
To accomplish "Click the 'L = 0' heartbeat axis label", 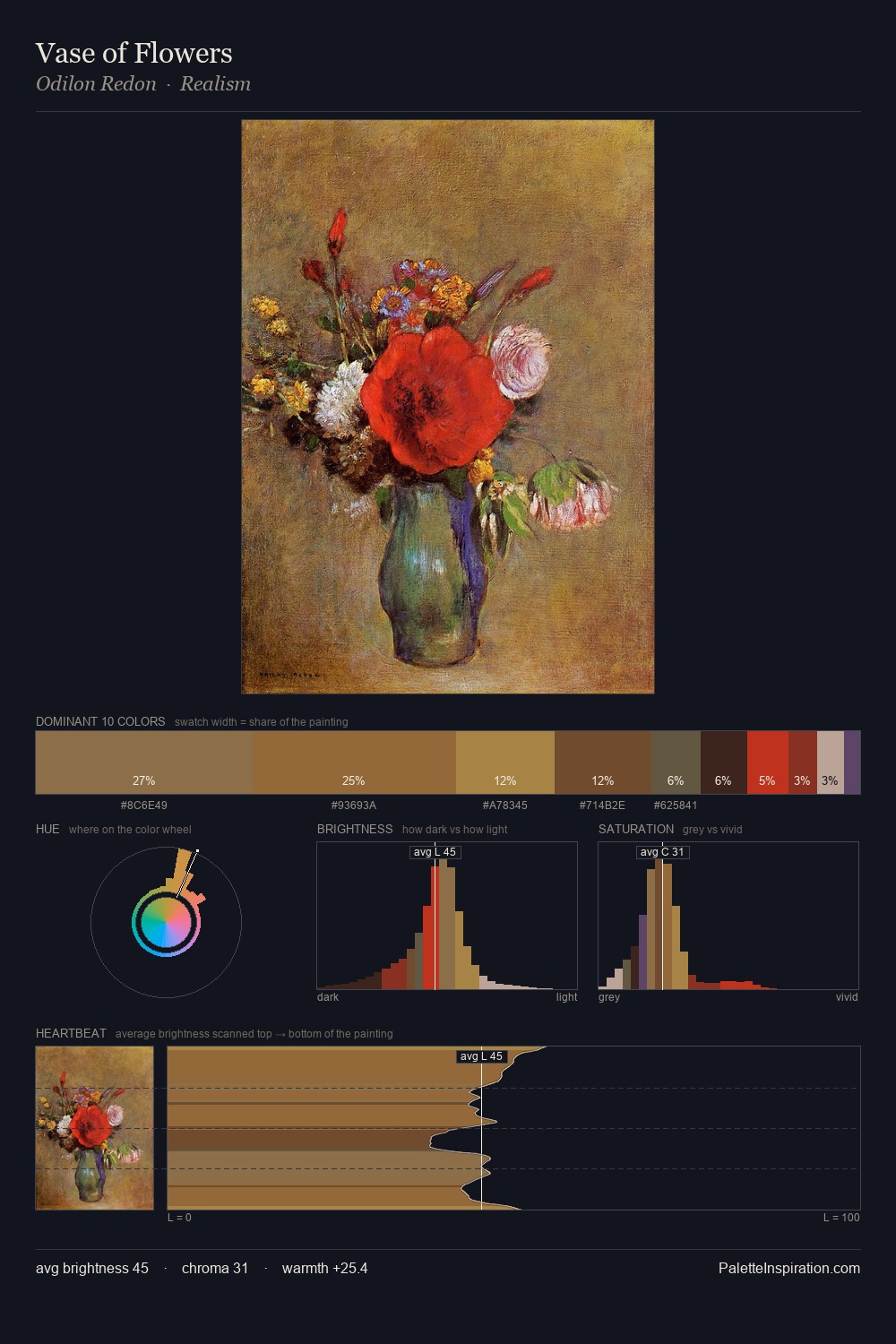I will click(x=179, y=1218).
